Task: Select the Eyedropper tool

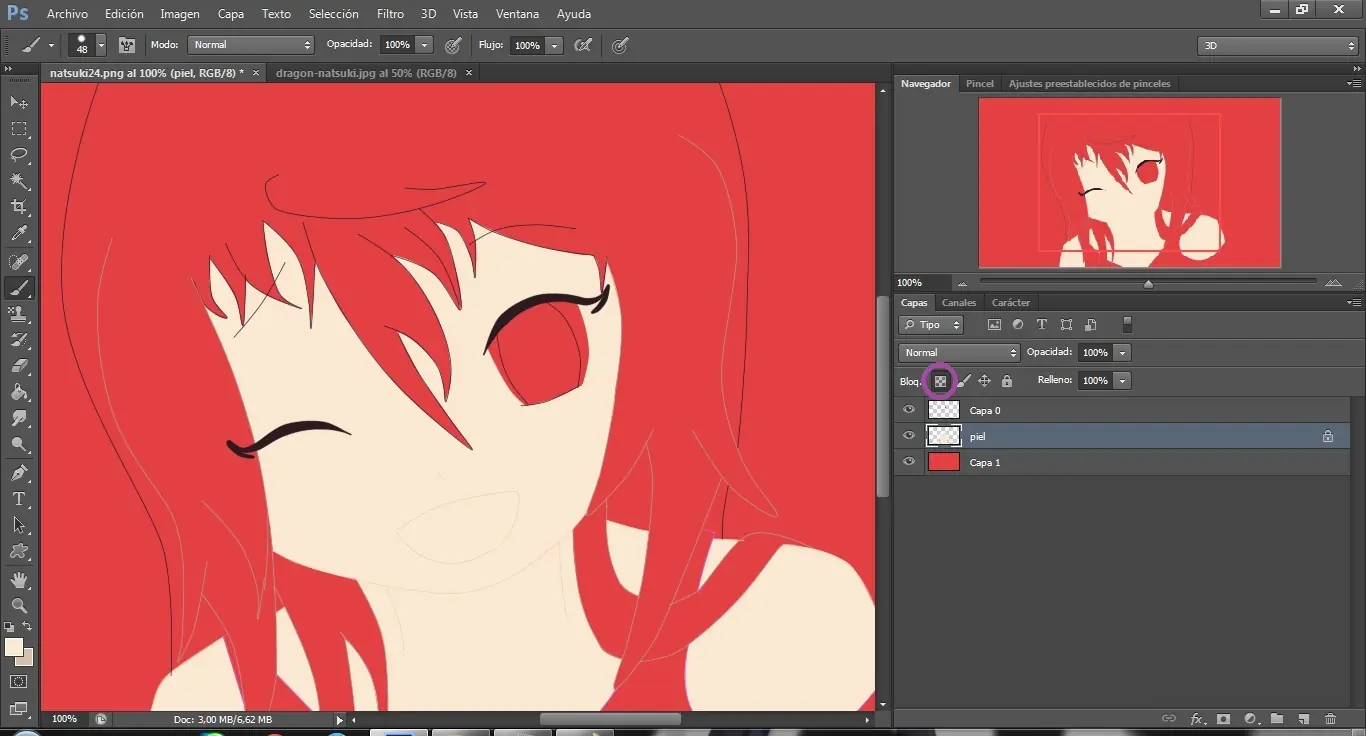Action: [19, 234]
